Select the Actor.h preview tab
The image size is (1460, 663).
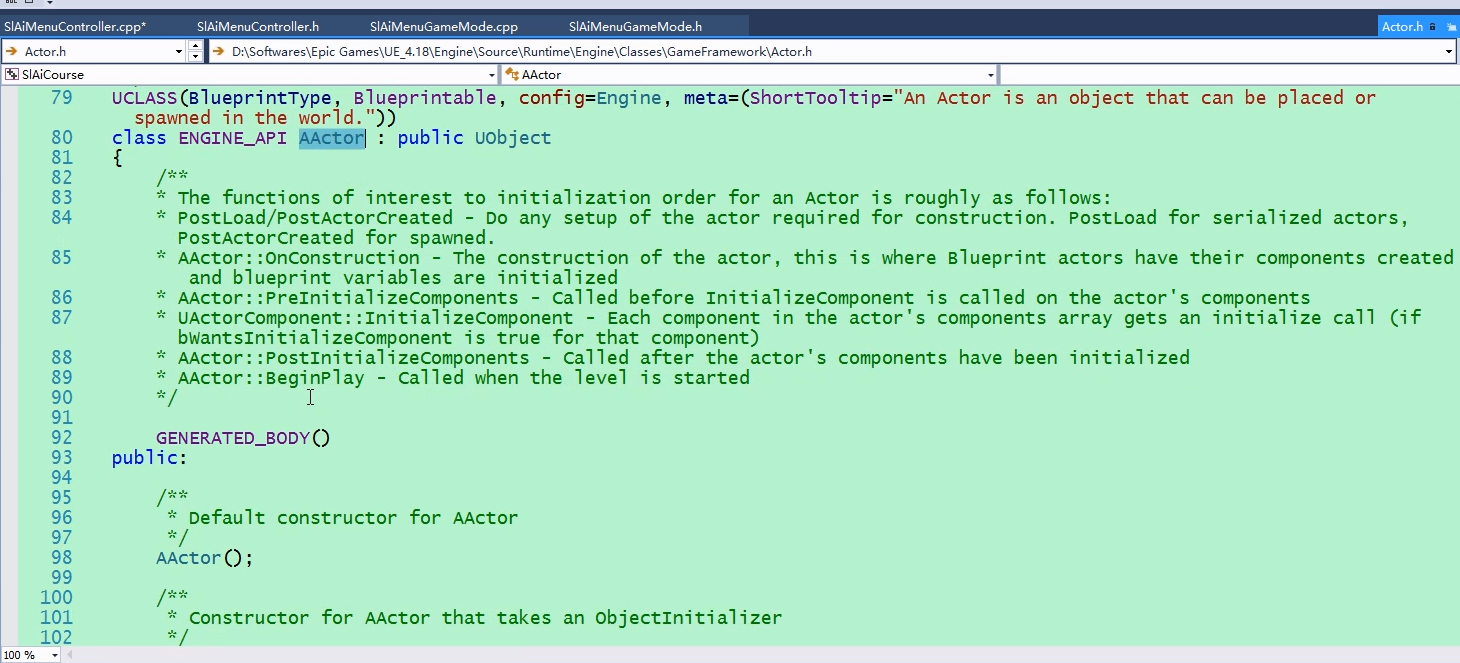[x=1401, y=27]
